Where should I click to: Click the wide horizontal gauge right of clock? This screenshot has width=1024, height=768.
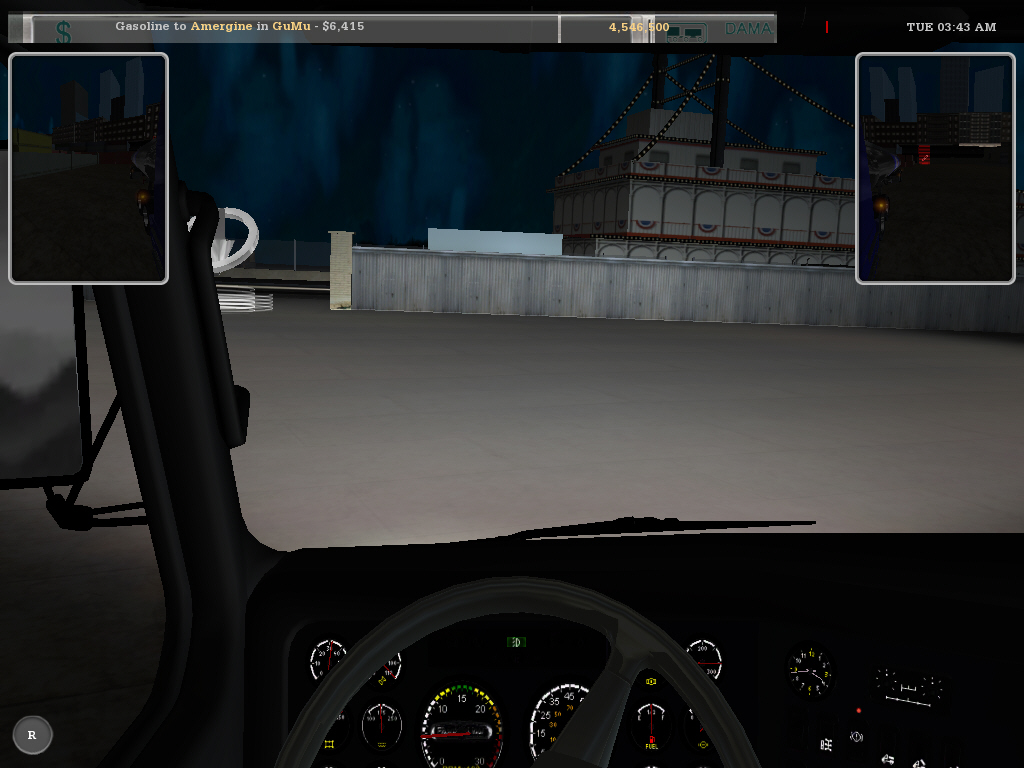coord(910,688)
